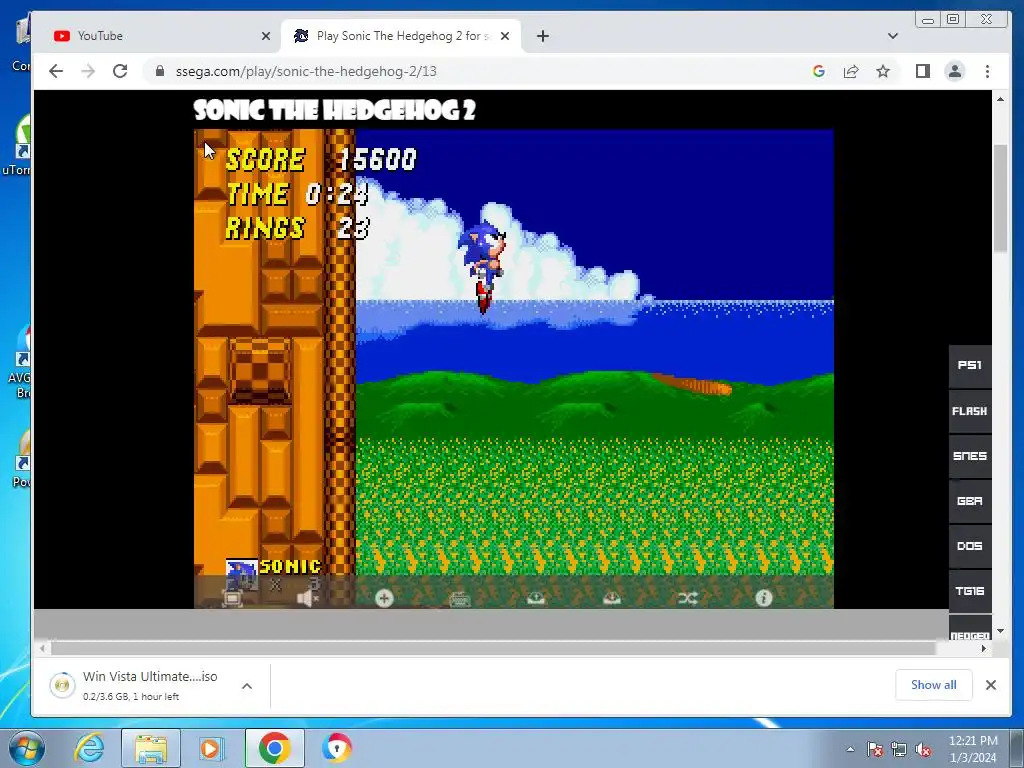Image resolution: width=1024 pixels, height=768 pixels.
Task: Click the page scroll down arrow
Action: [1000, 631]
